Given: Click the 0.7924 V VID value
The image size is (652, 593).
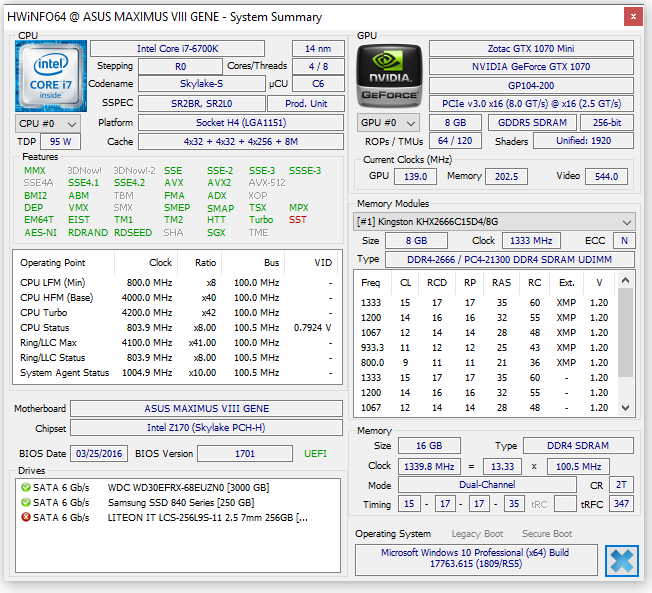Looking at the screenshot, I should pyautogui.click(x=312, y=328).
